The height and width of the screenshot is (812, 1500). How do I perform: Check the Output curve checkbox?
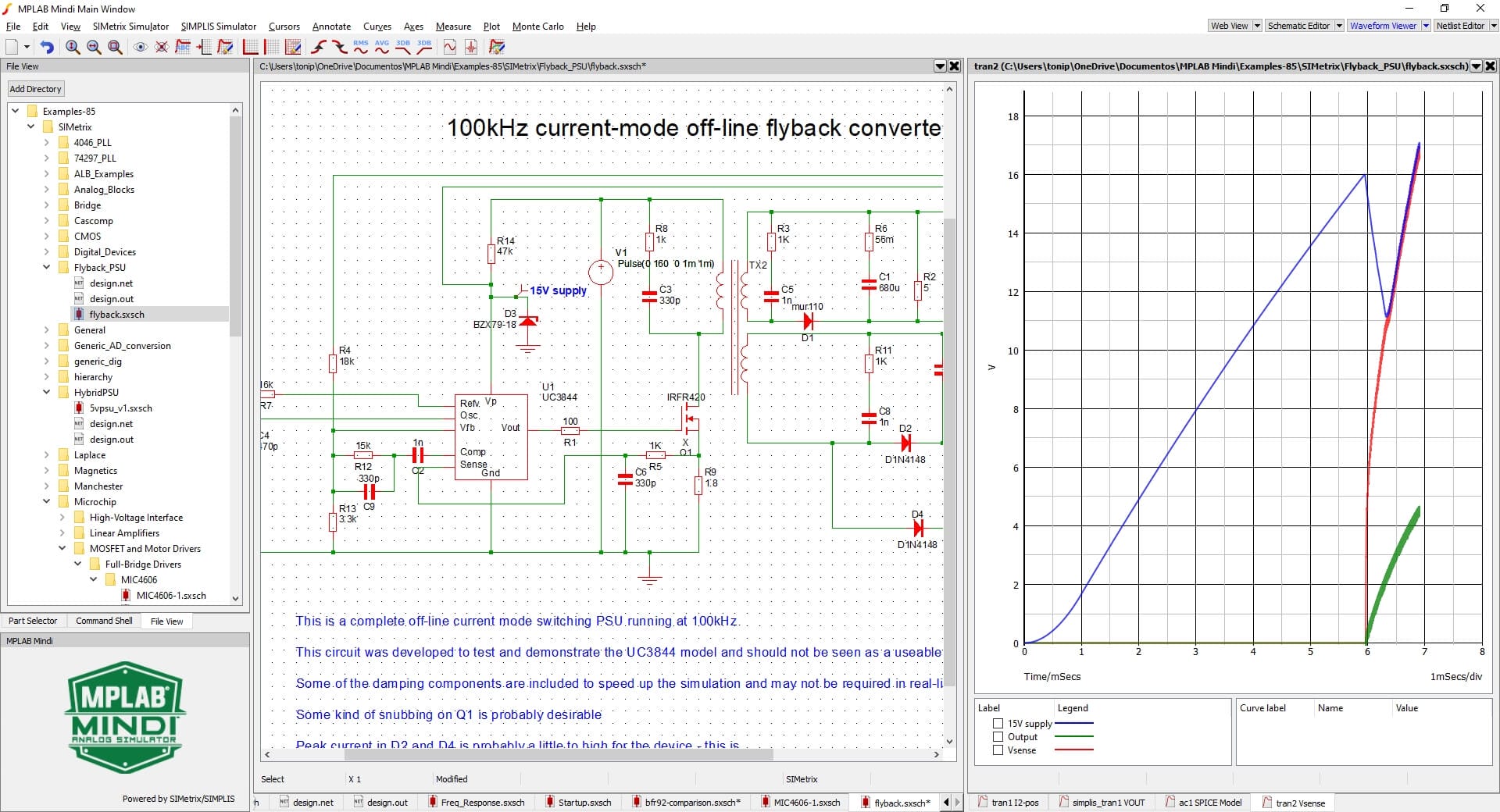point(998,737)
